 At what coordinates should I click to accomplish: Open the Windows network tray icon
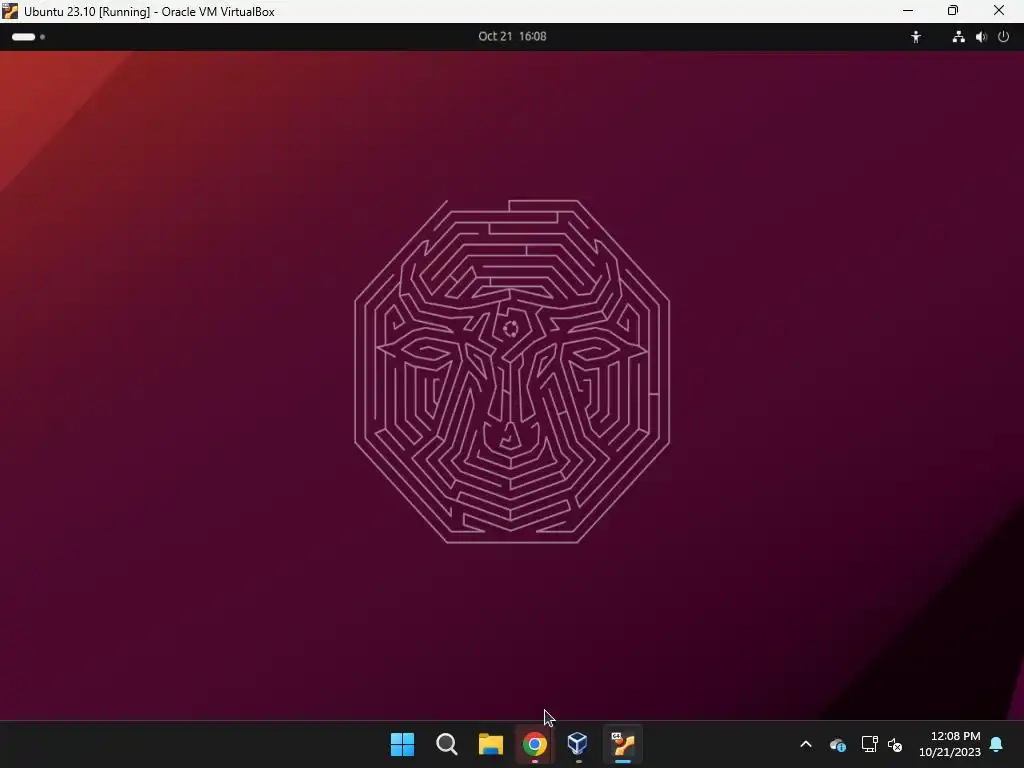[x=869, y=744]
